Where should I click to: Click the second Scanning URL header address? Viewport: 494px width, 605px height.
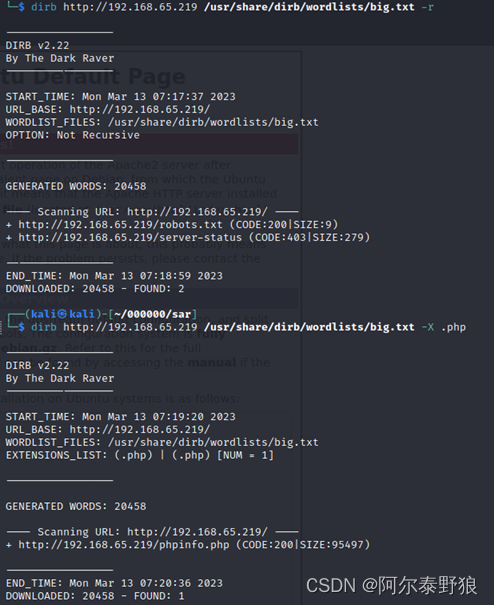tap(197, 532)
